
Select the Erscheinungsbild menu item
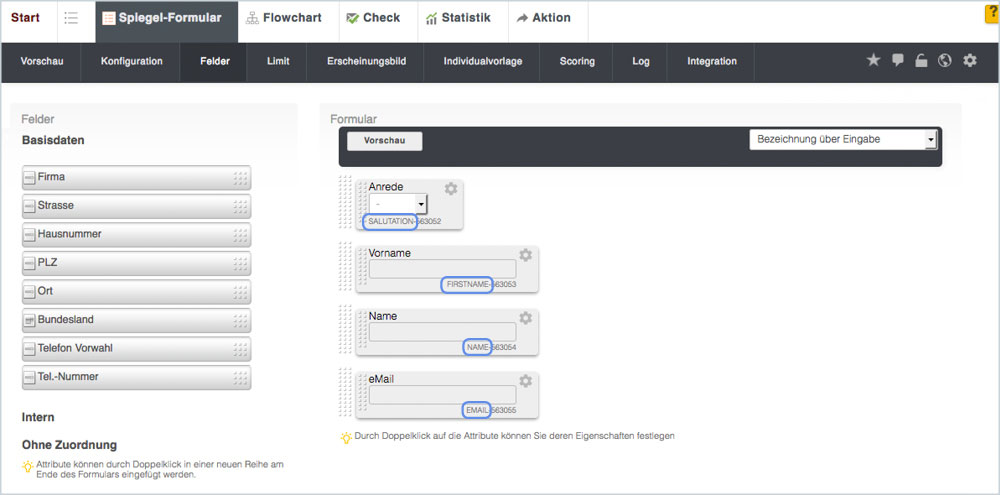366,61
